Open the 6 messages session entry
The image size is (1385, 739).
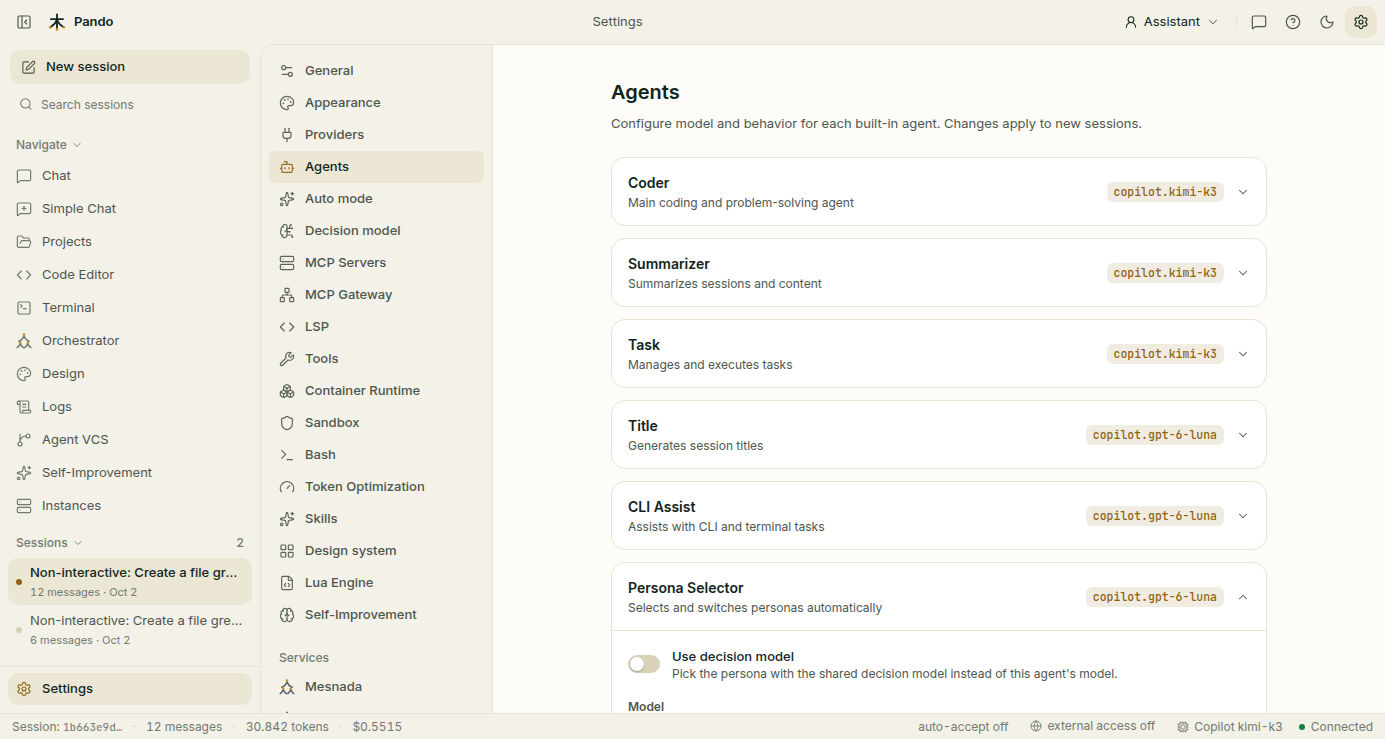(x=130, y=630)
